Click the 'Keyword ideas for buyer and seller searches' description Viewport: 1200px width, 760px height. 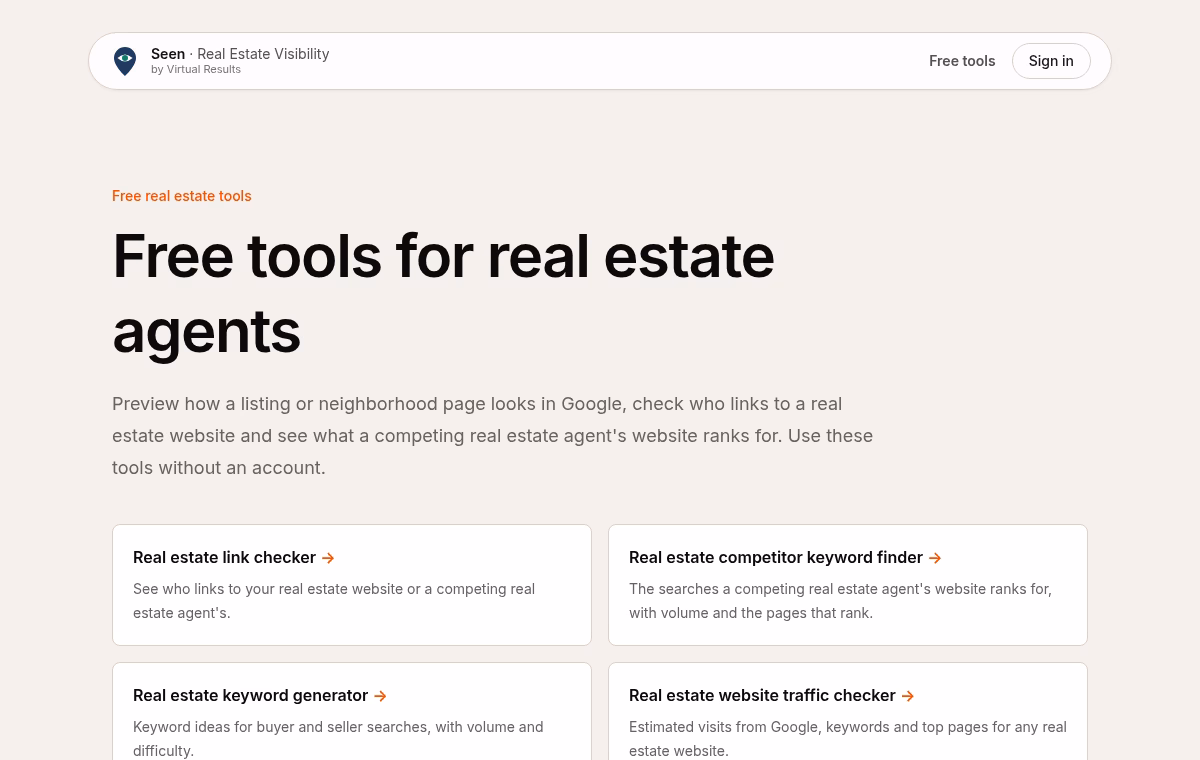pyautogui.click(x=338, y=739)
